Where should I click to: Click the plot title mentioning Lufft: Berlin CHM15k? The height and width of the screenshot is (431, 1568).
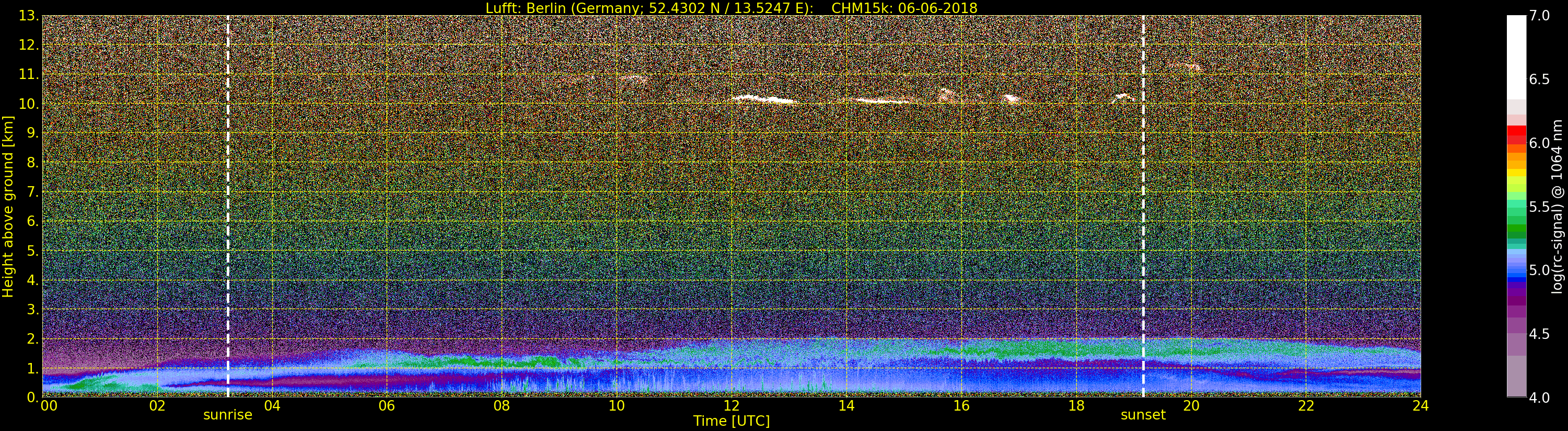[731, 8]
